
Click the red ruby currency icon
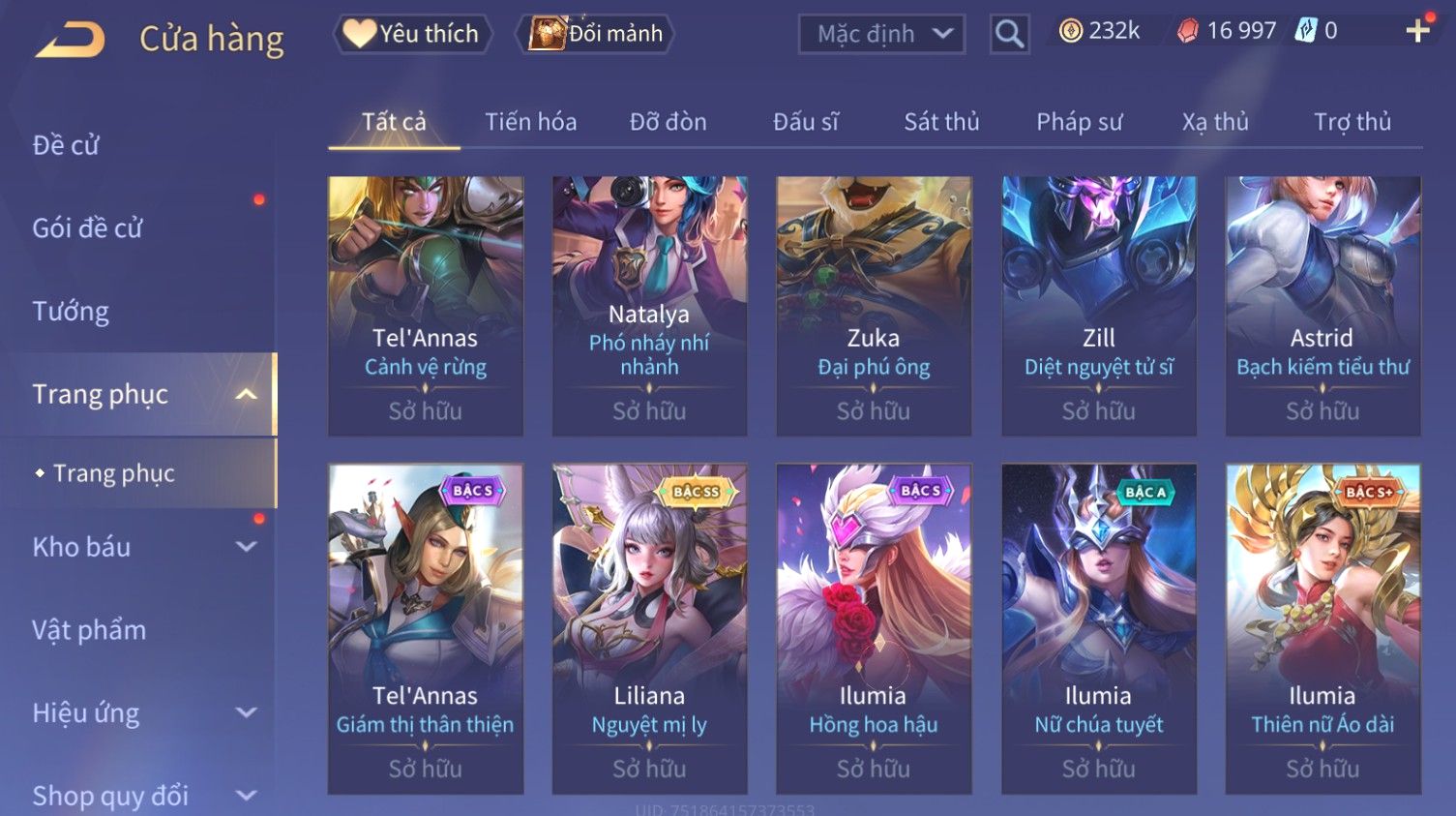tap(1187, 32)
